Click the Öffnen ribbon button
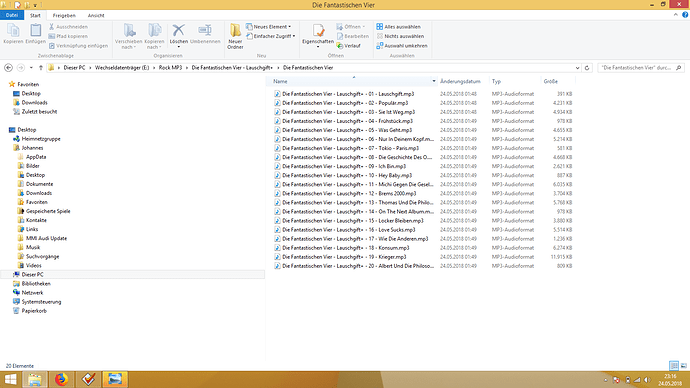 [x=350, y=27]
